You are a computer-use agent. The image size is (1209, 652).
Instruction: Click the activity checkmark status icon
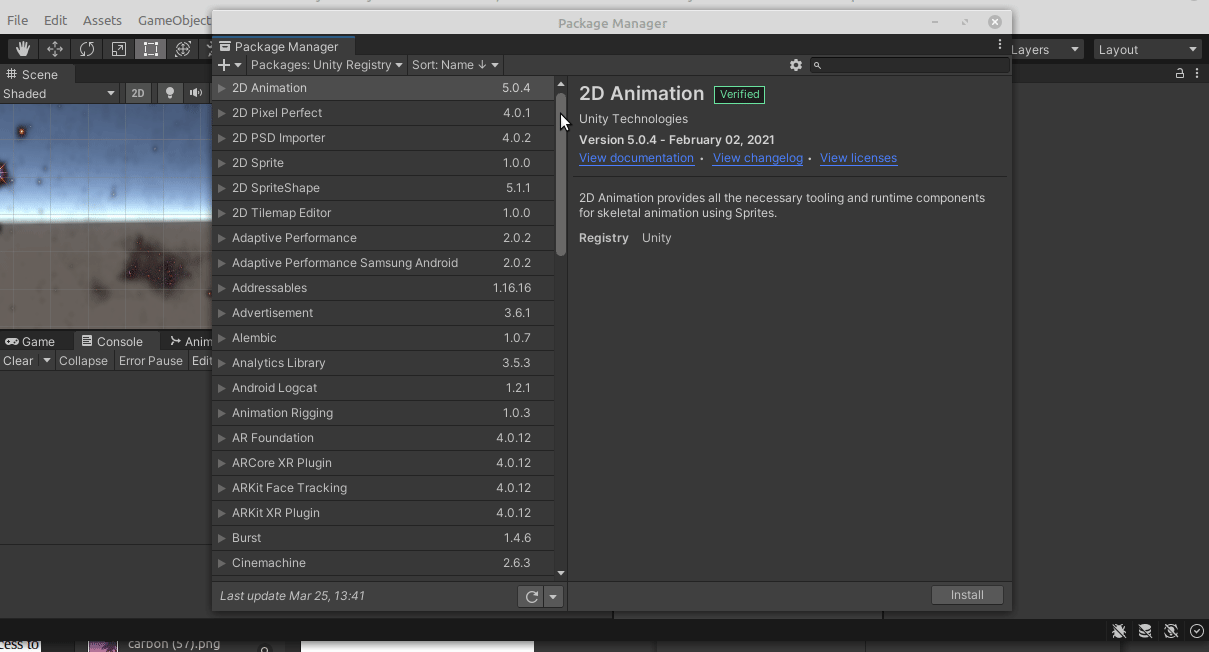pos(1197,631)
